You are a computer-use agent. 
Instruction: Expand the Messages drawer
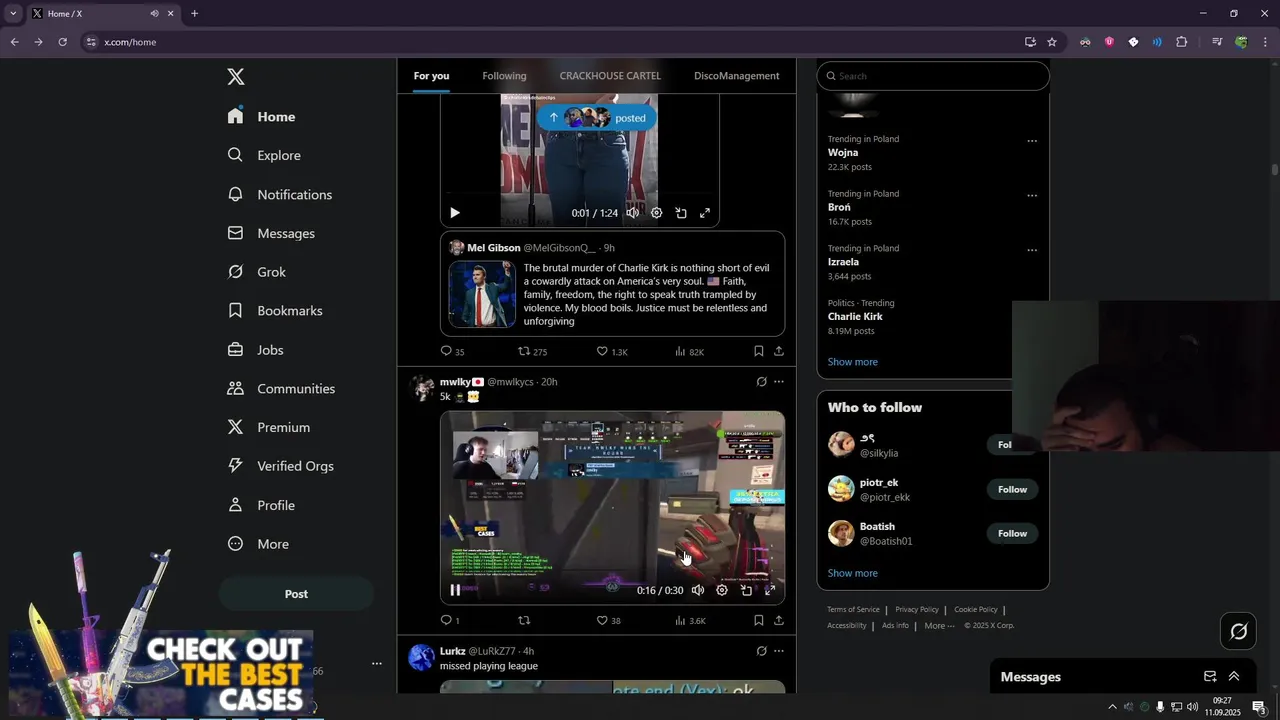(1234, 677)
